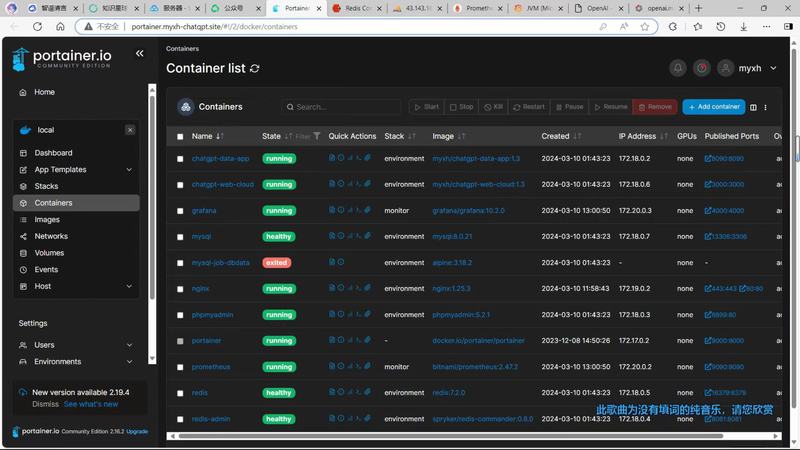Reload the browser page

click(x=37, y=27)
